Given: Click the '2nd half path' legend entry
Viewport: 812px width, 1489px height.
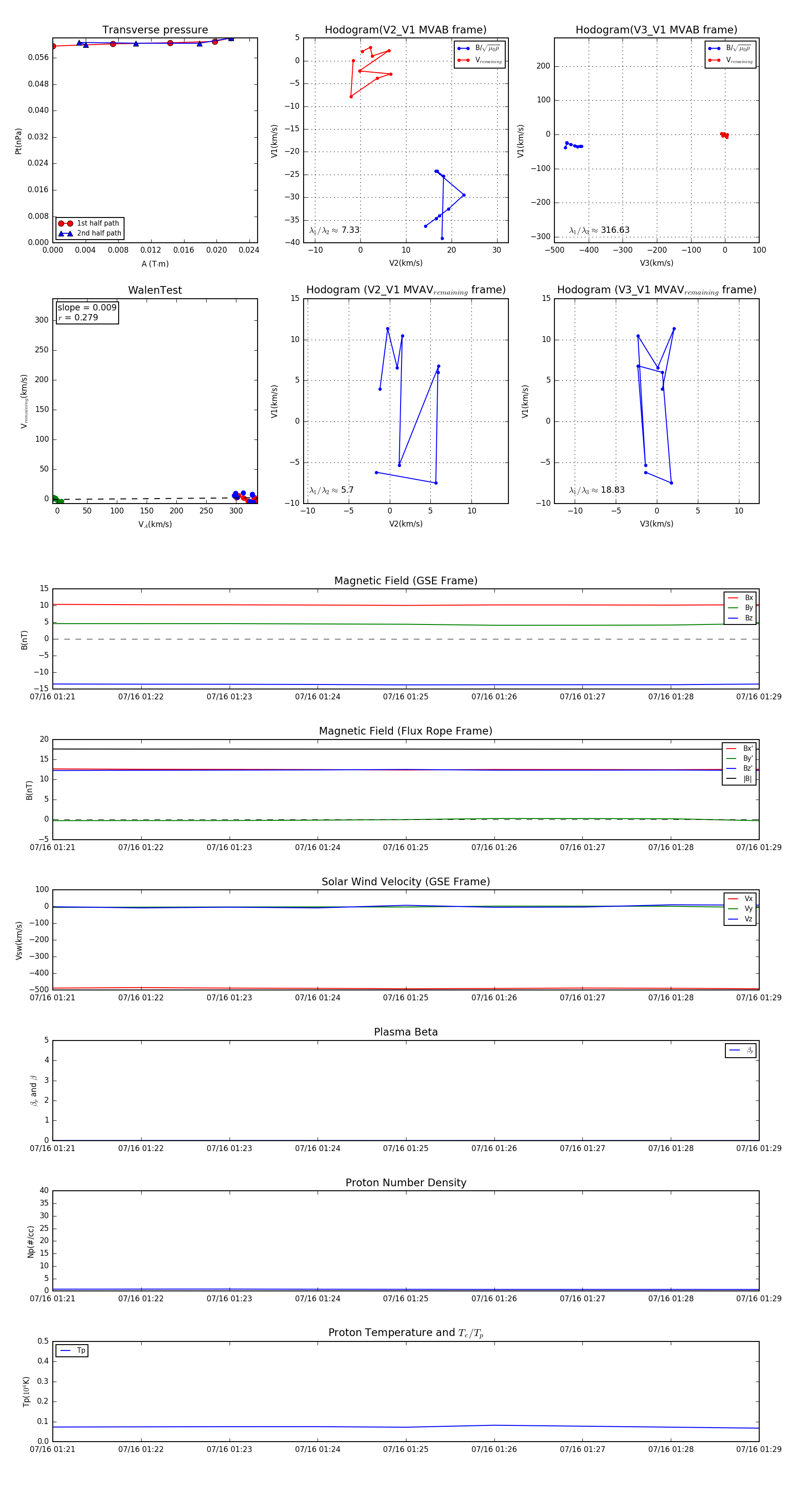Looking at the screenshot, I should tap(90, 234).
